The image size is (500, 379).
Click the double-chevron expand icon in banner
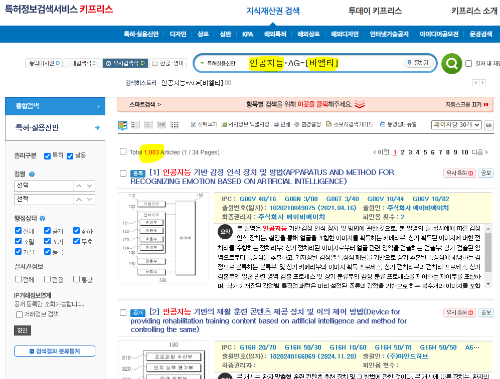click(x=359, y=104)
